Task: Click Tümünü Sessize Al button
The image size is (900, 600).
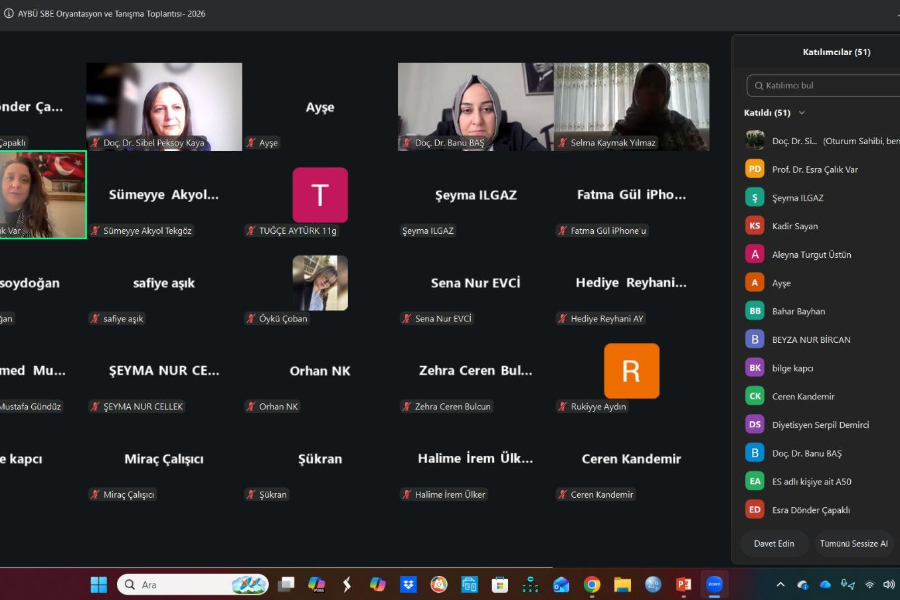Action: [x=854, y=543]
